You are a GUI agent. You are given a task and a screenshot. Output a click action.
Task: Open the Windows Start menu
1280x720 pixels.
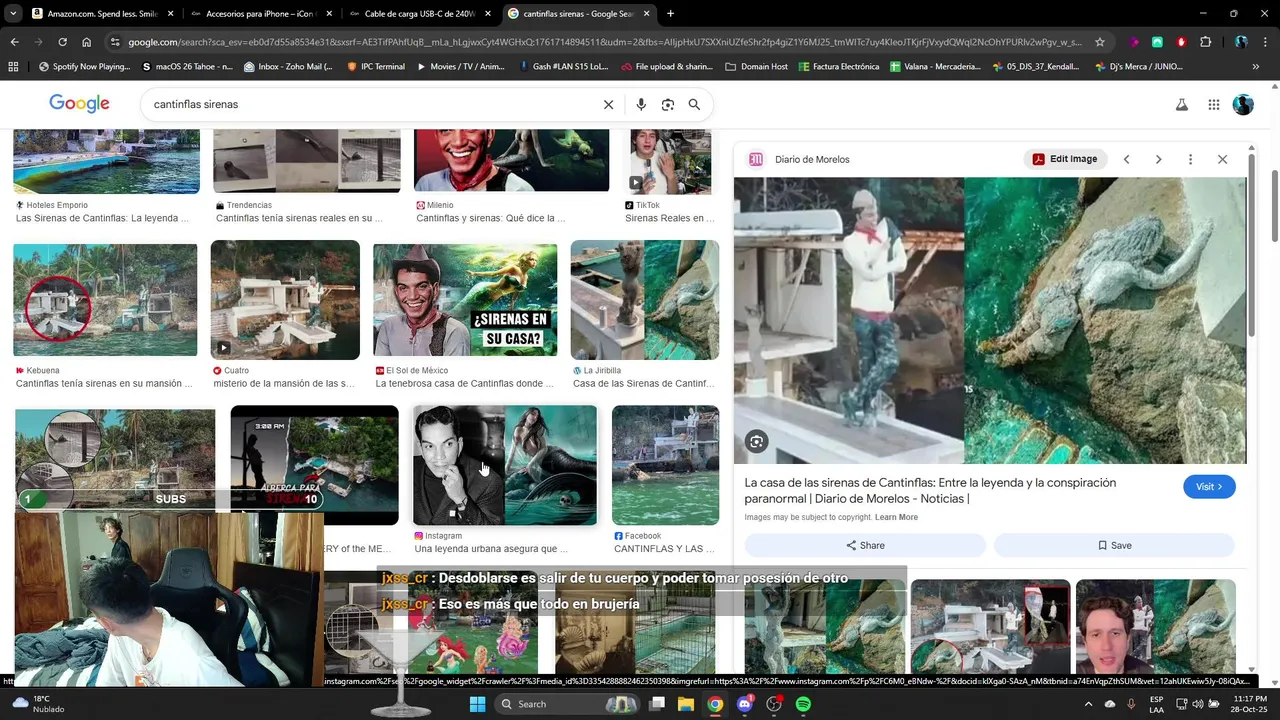click(477, 704)
